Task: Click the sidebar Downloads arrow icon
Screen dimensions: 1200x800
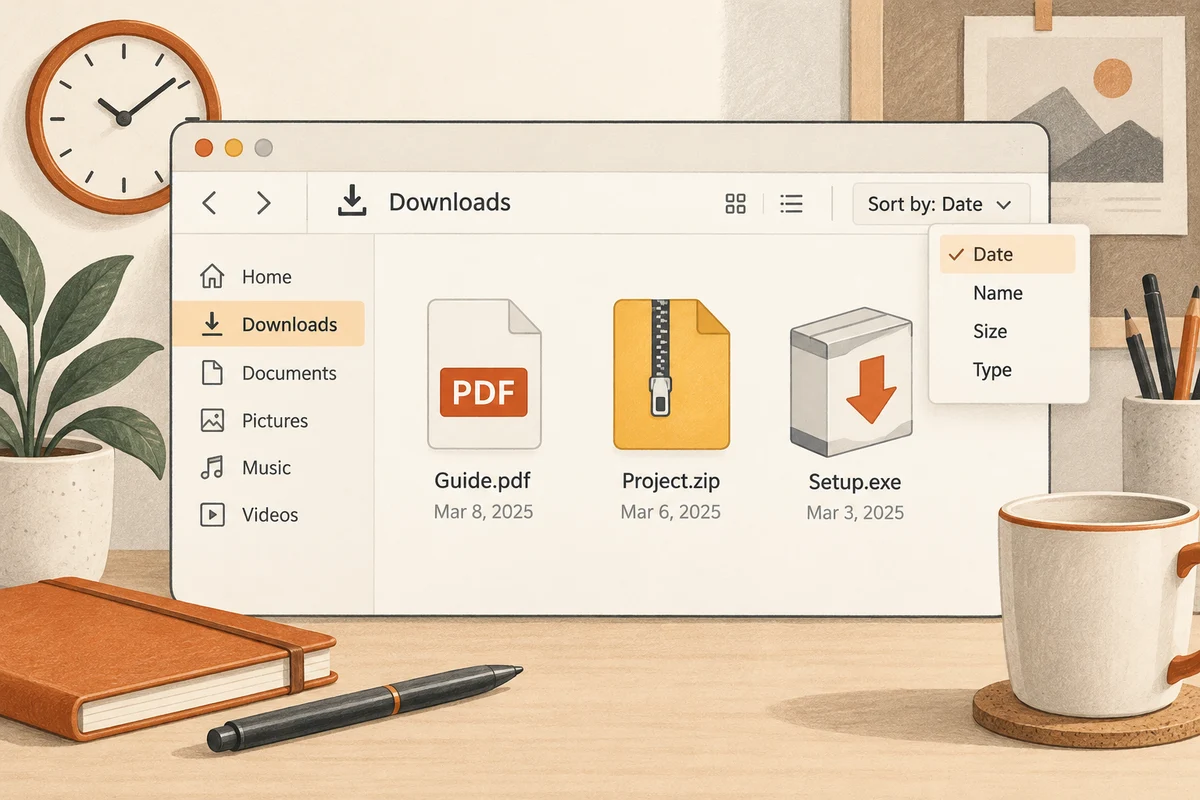Action: click(x=212, y=323)
